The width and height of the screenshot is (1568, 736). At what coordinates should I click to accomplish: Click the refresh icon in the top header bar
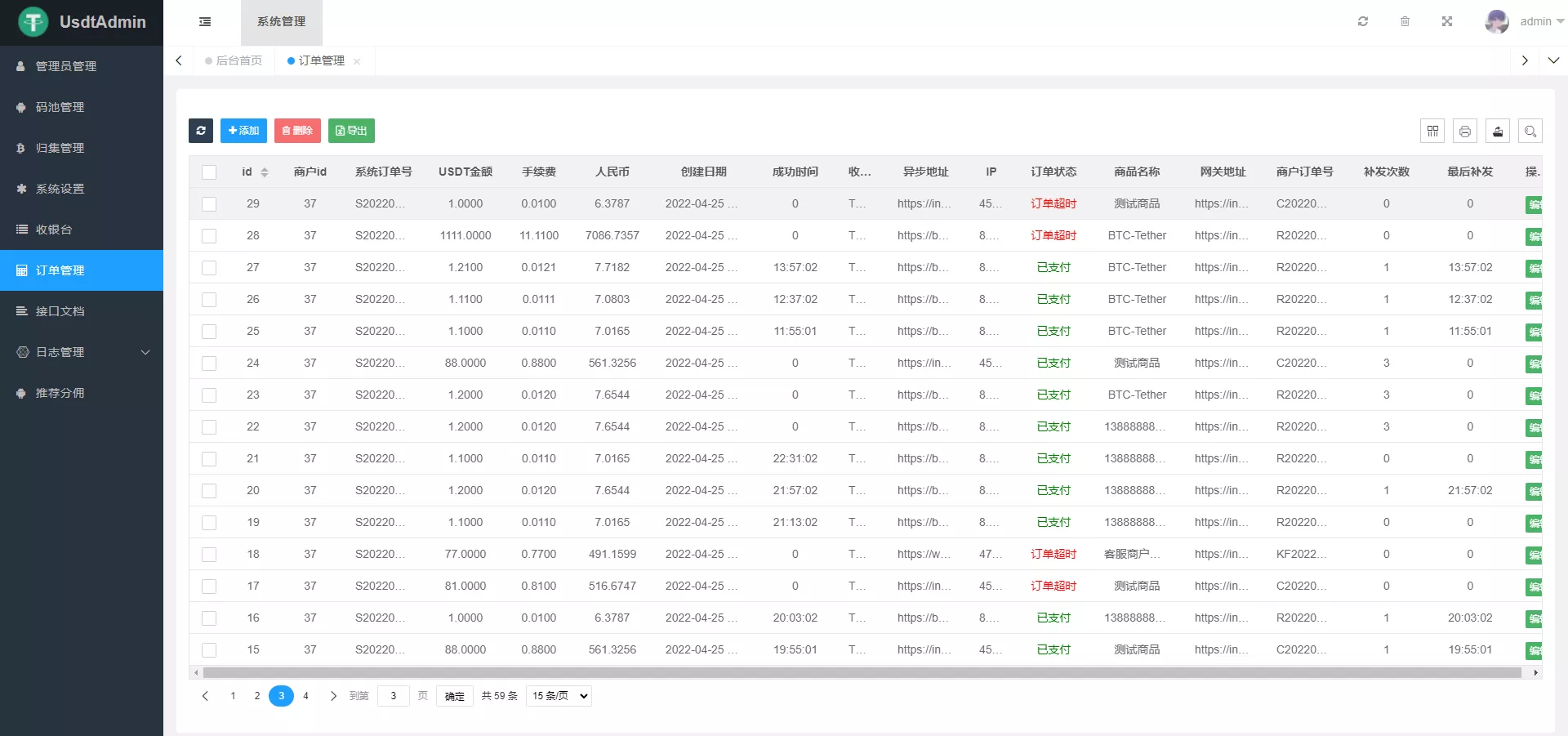click(1362, 21)
